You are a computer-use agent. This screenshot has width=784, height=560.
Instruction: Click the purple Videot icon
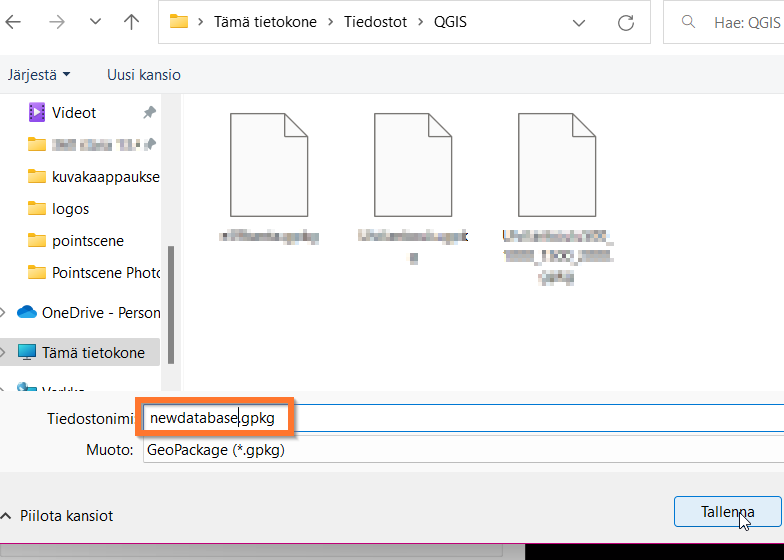(36, 112)
